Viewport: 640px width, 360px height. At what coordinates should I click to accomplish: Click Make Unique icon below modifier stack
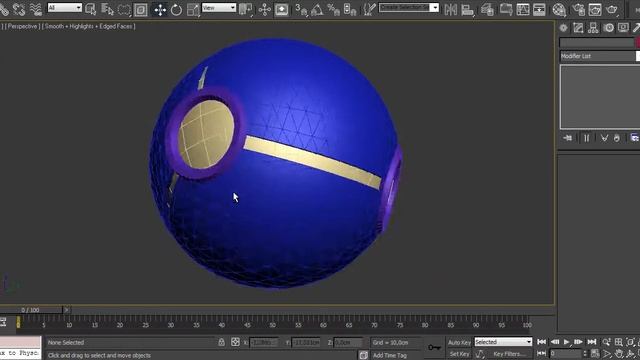pyautogui.click(x=604, y=138)
